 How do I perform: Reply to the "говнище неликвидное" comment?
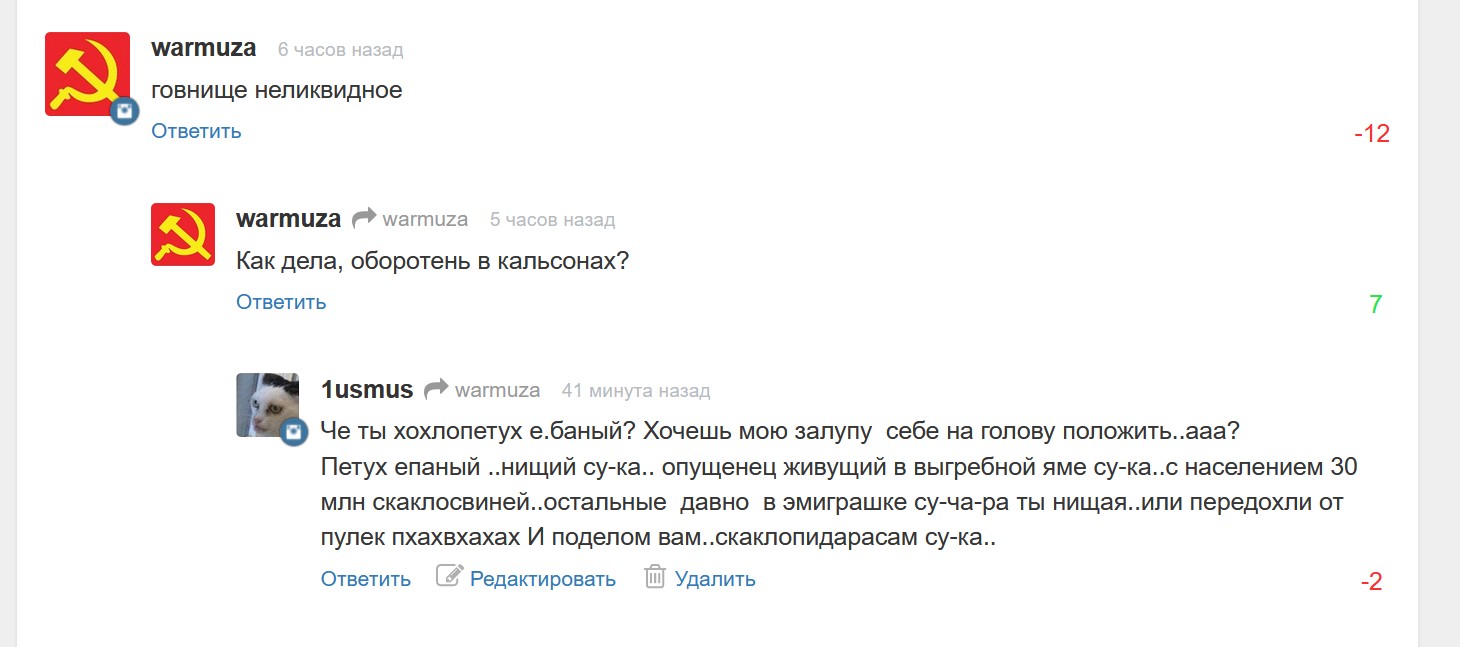click(196, 131)
